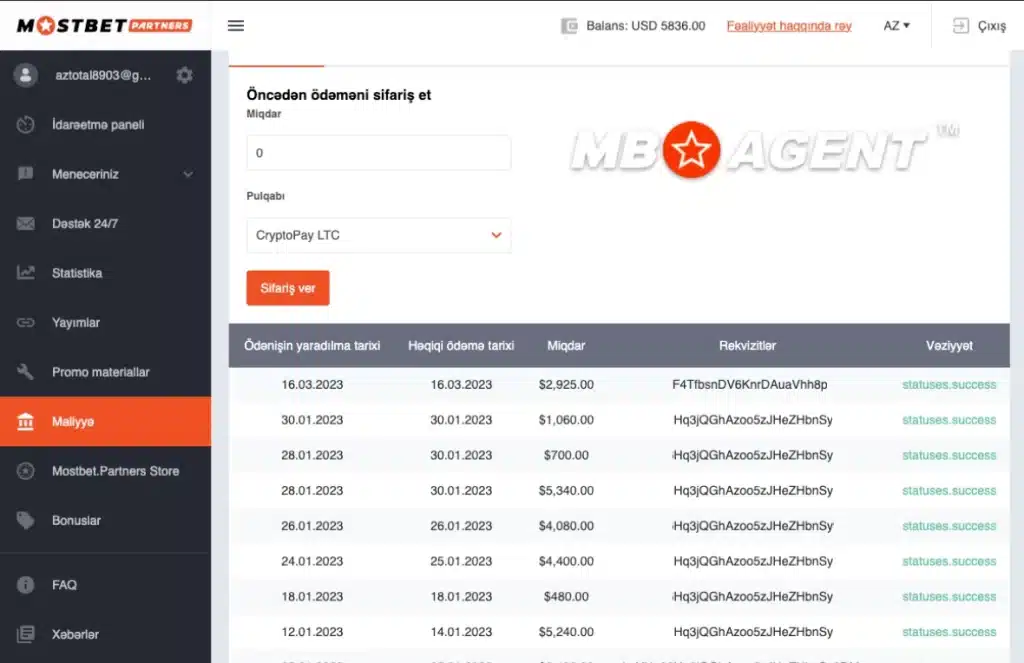Image resolution: width=1024 pixels, height=663 pixels.
Task: Click the $2,925.00 amount cell
Action: (566, 385)
